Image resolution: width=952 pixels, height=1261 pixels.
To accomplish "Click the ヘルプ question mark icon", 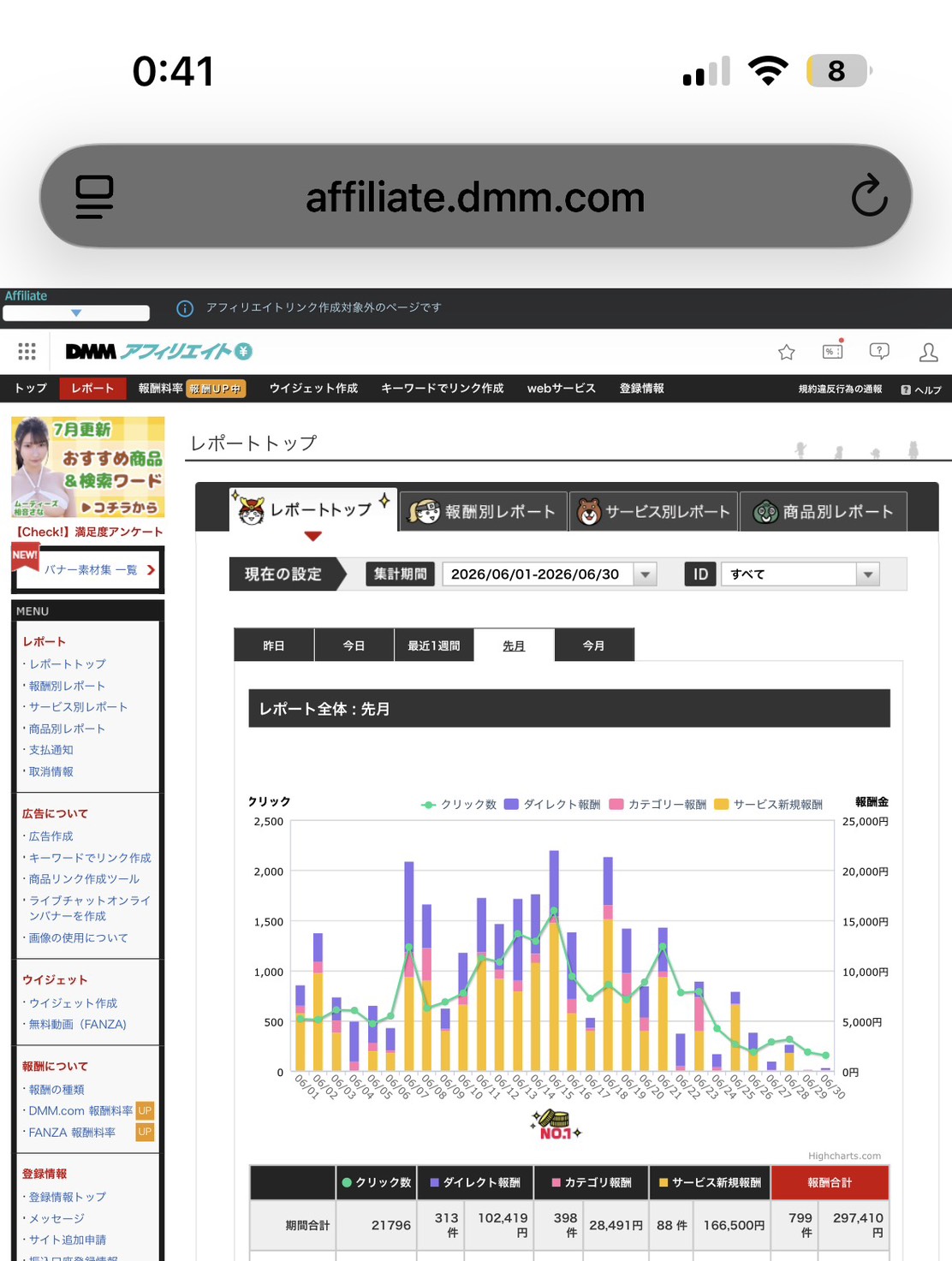I will pos(906,390).
